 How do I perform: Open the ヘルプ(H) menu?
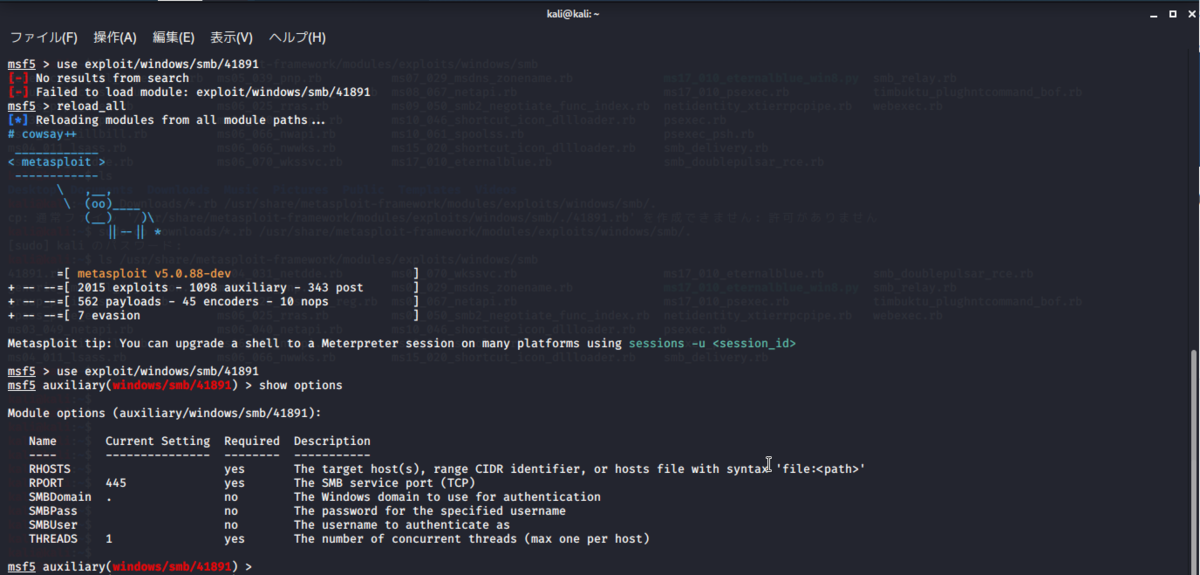(x=297, y=38)
